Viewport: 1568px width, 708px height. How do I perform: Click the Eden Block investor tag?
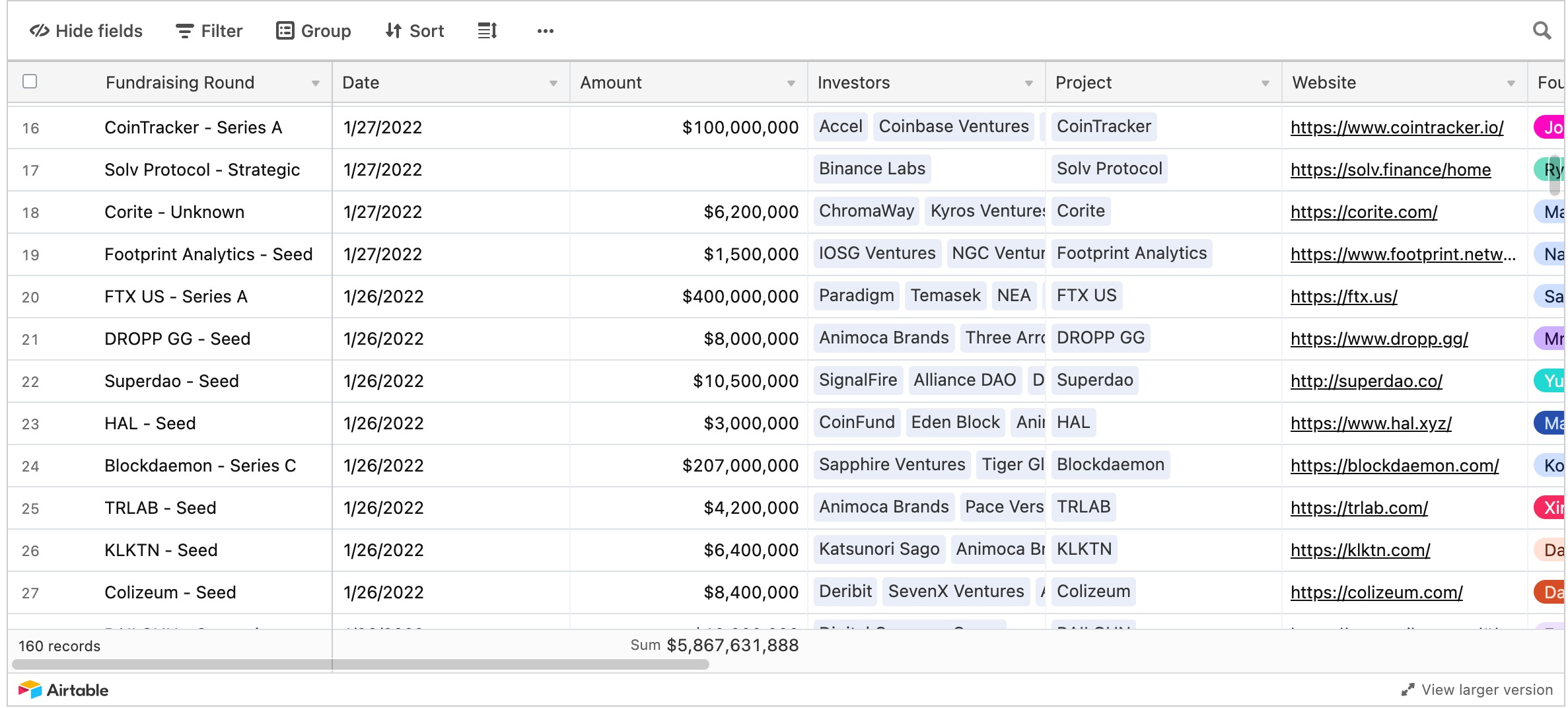pos(956,422)
